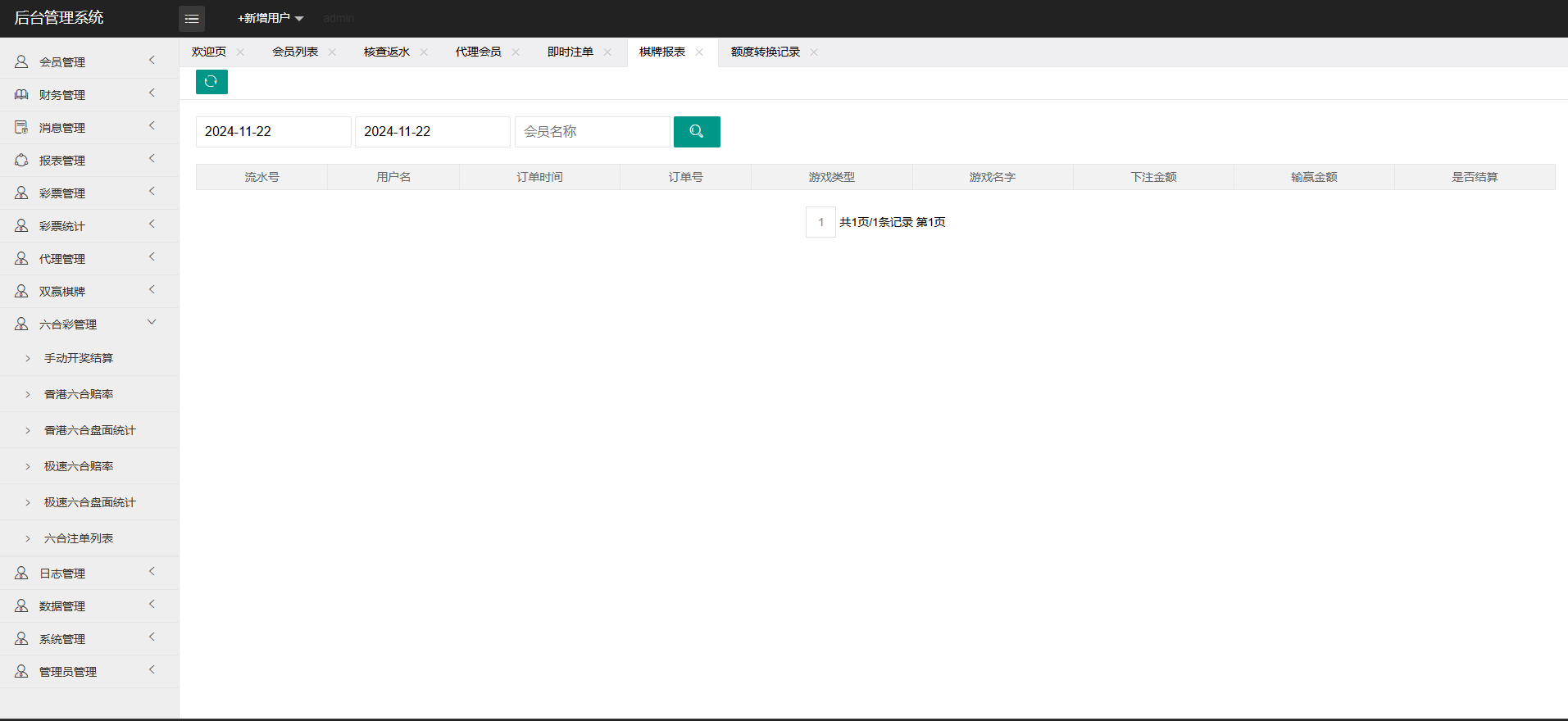Close the 棋牌报表 tab
This screenshot has height=721, width=1568.
pos(699,52)
